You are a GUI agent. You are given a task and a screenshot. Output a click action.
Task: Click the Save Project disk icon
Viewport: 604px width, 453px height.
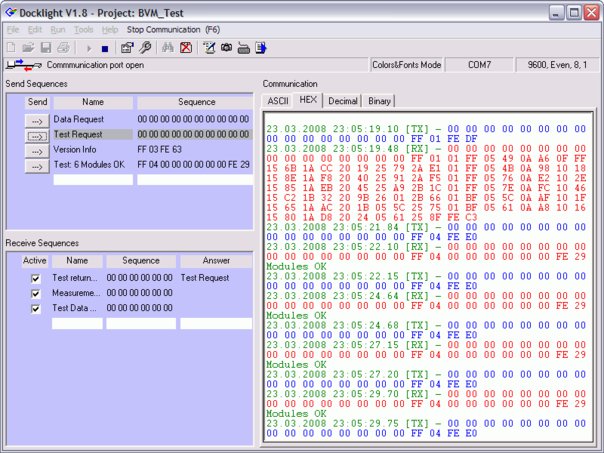coord(46,48)
